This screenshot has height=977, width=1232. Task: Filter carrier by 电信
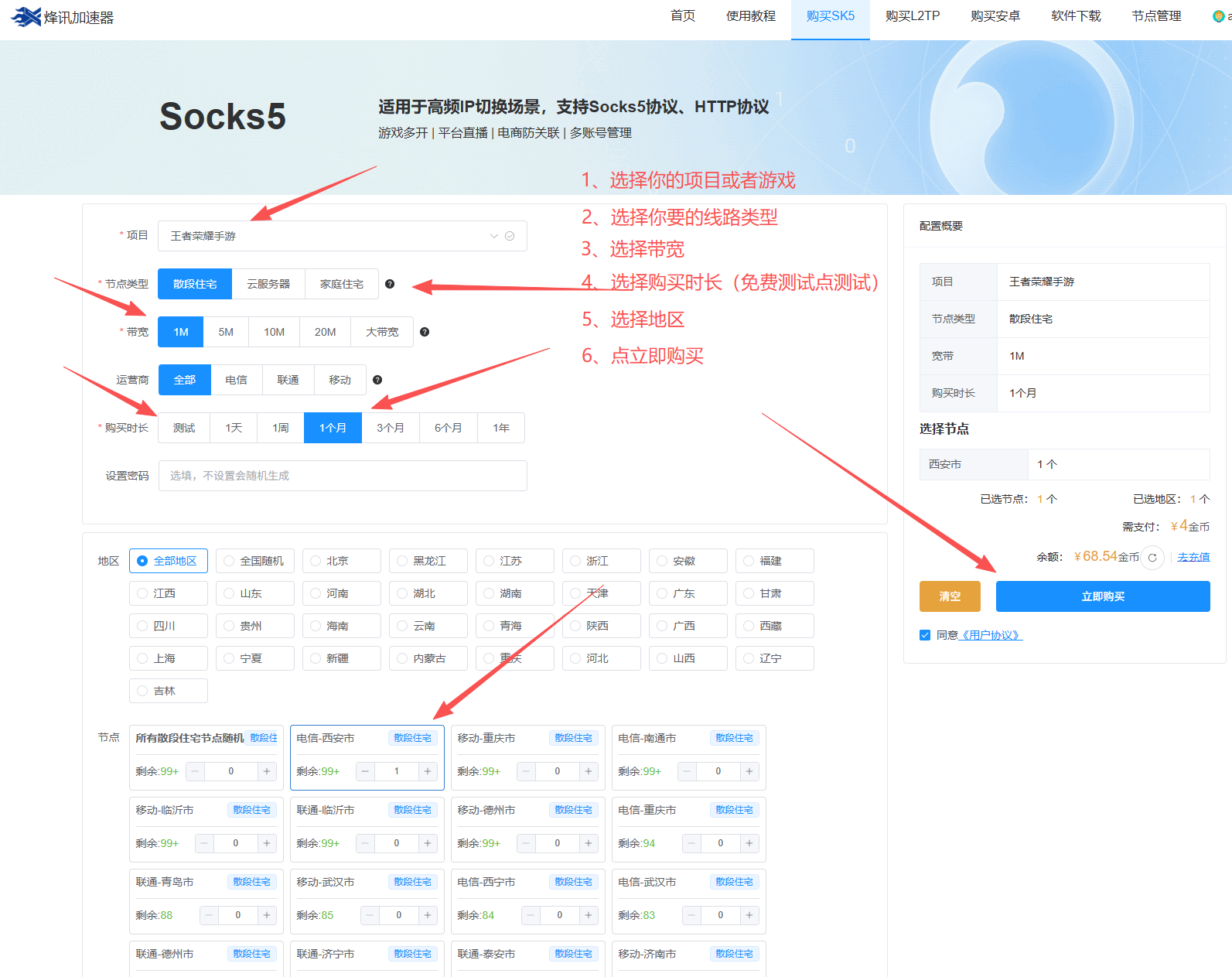[x=236, y=380]
